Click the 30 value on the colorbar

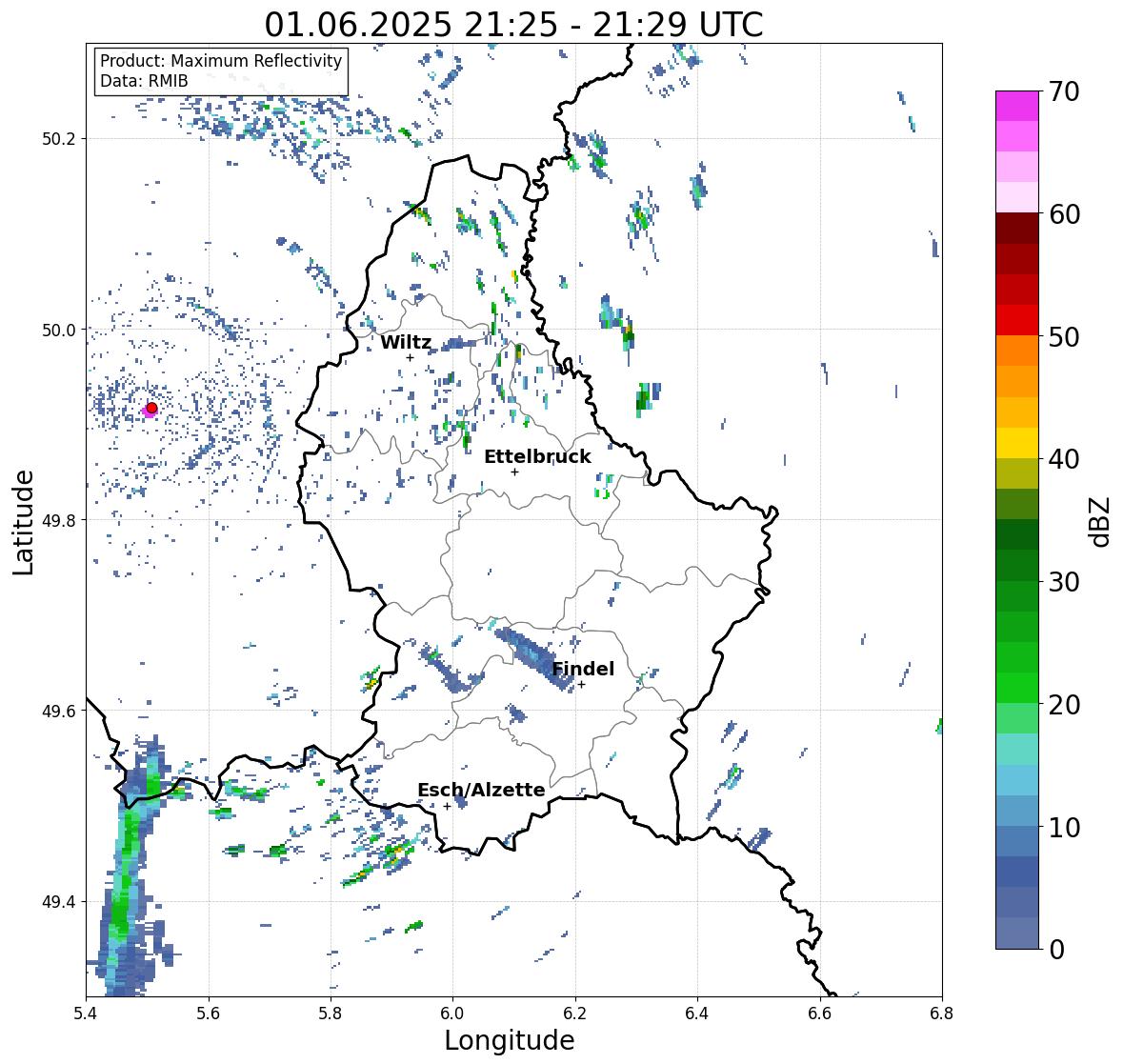1064,581
